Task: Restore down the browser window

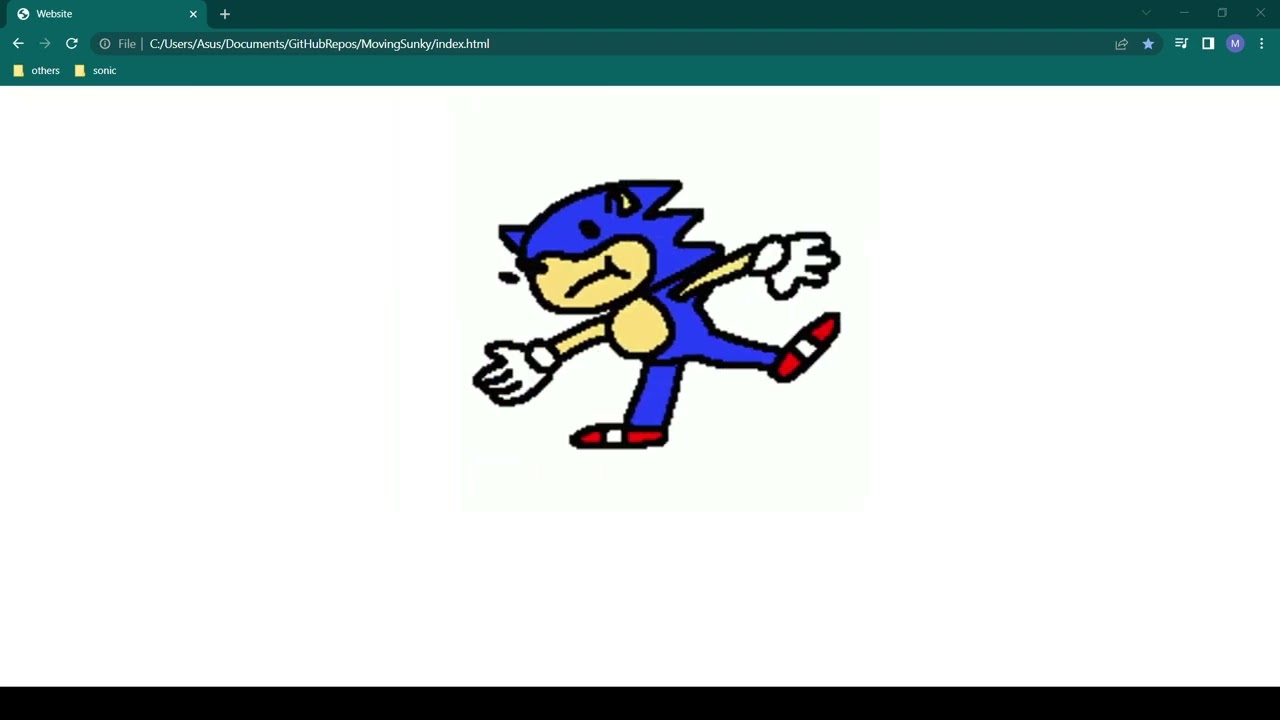Action: coord(1222,13)
